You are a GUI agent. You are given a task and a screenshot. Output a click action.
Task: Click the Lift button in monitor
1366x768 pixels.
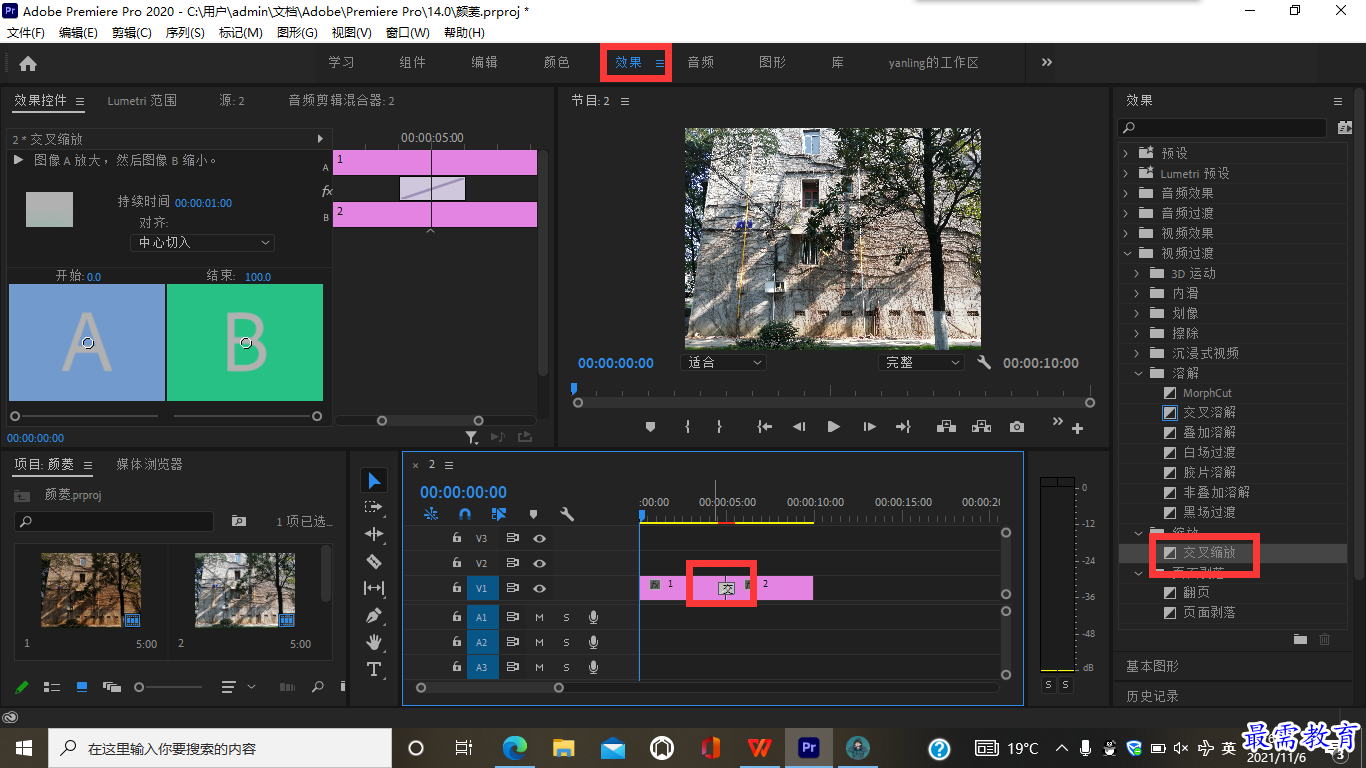point(945,427)
